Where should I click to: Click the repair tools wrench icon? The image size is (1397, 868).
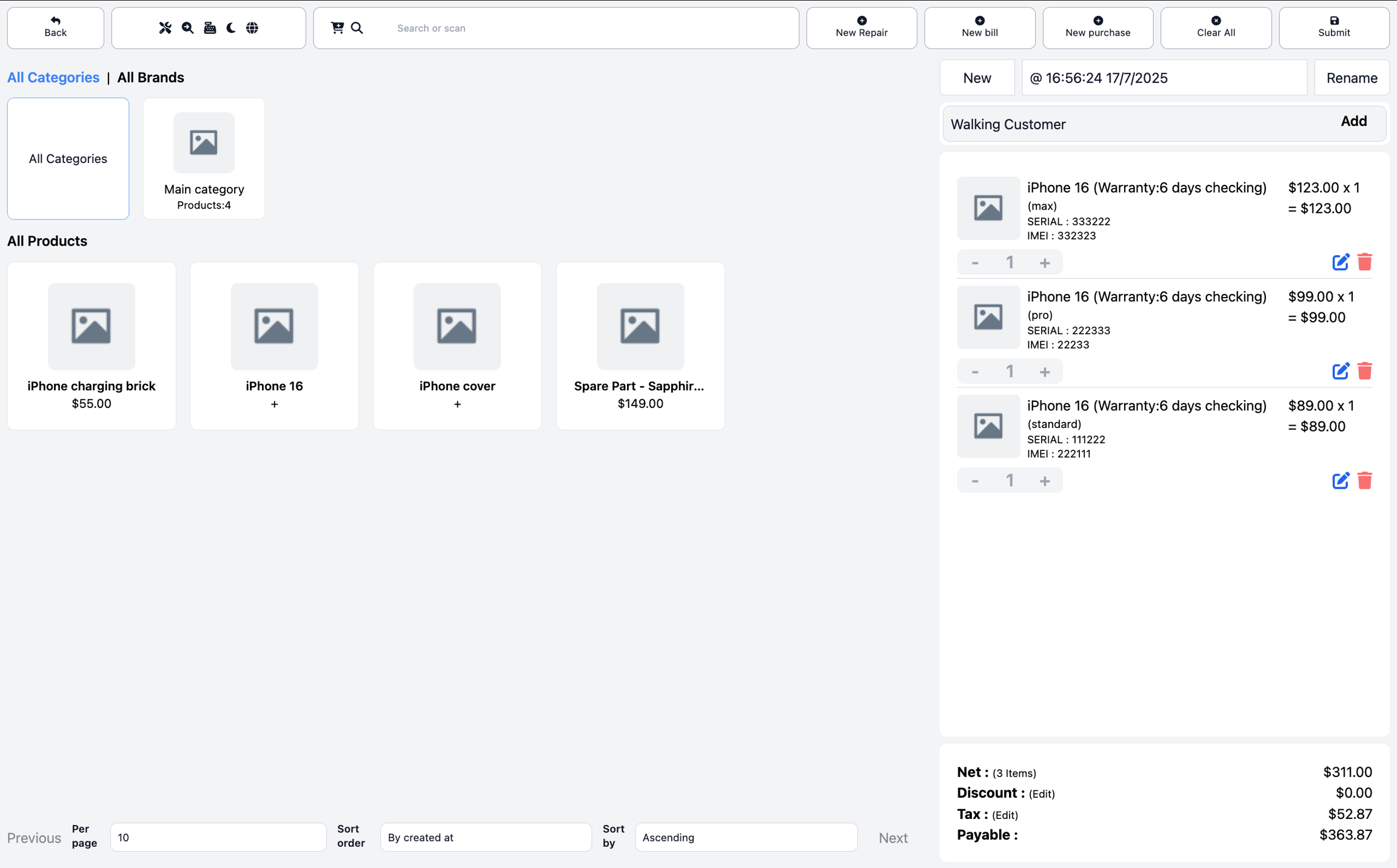pyautogui.click(x=165, y=28)
